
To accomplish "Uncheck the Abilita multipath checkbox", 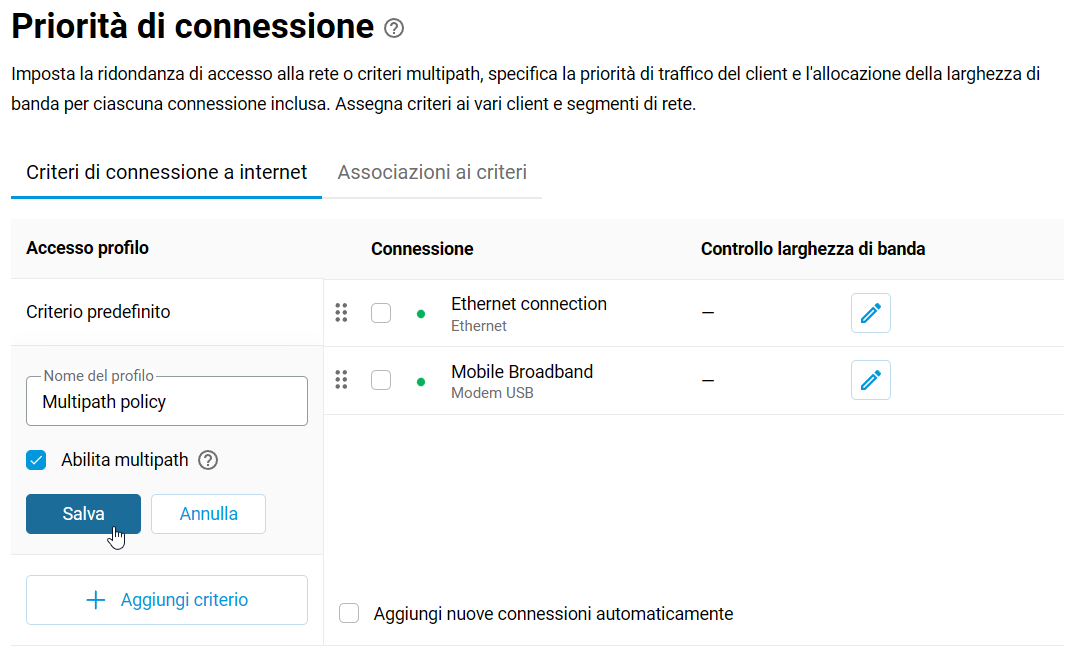I will [x=36, y=460].
